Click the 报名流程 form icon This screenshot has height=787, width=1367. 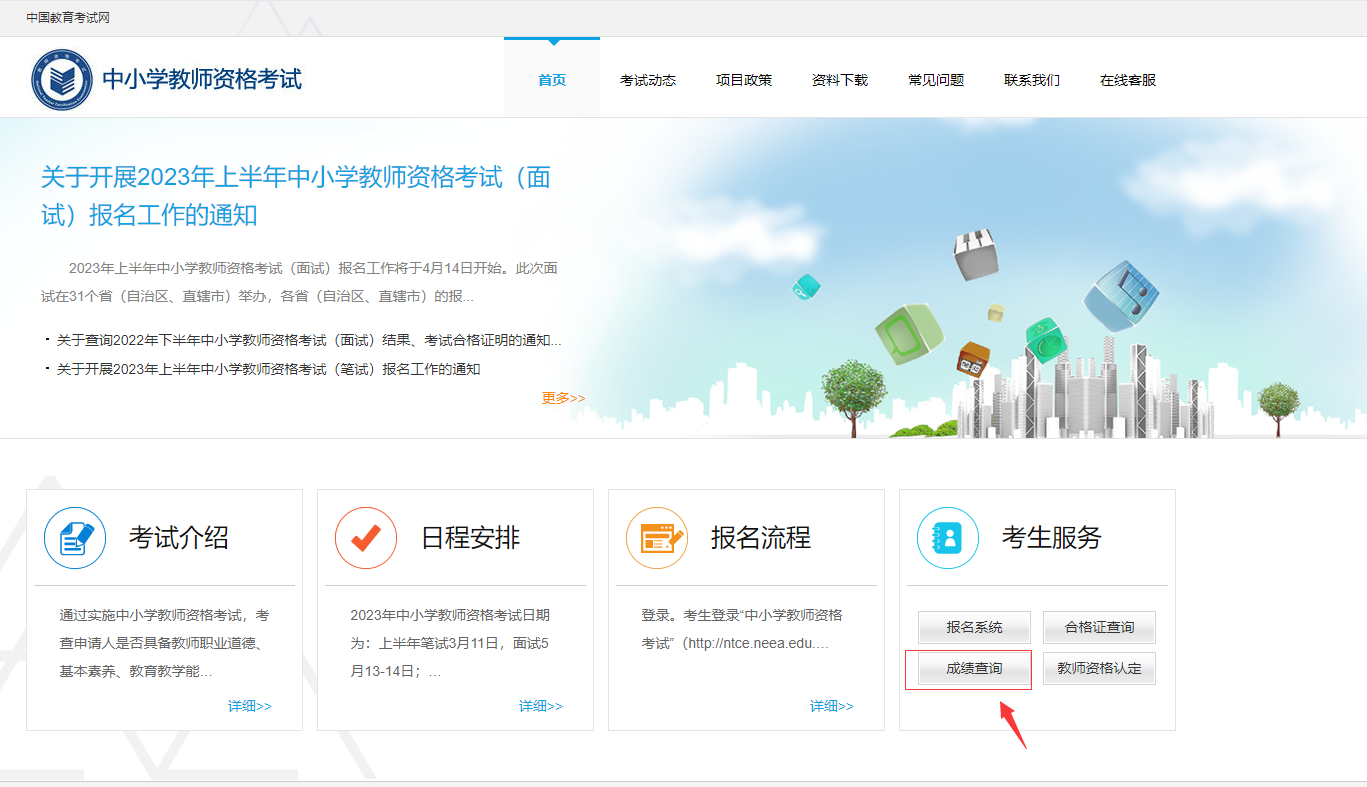[x=657, y=538]
